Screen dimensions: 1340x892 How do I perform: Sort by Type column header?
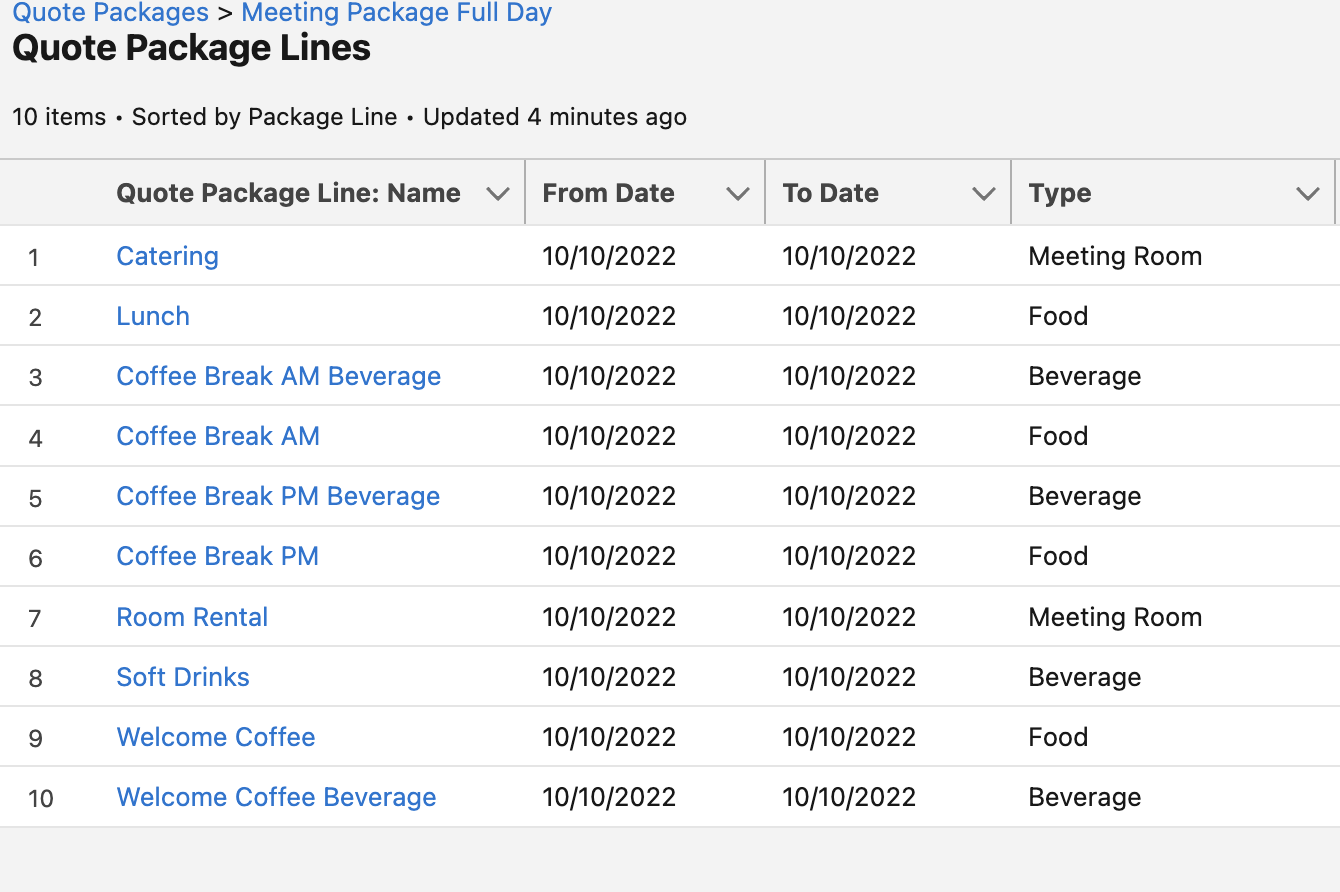(x=1060, y=194)
